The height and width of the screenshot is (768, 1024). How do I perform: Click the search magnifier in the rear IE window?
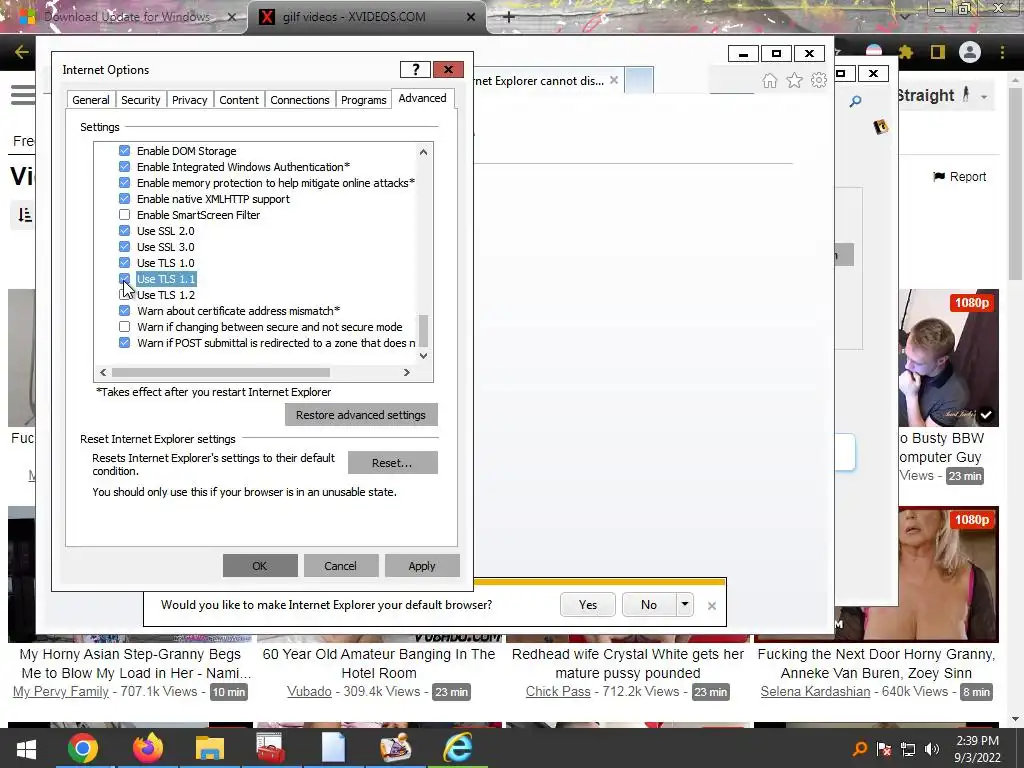(855, 101)
